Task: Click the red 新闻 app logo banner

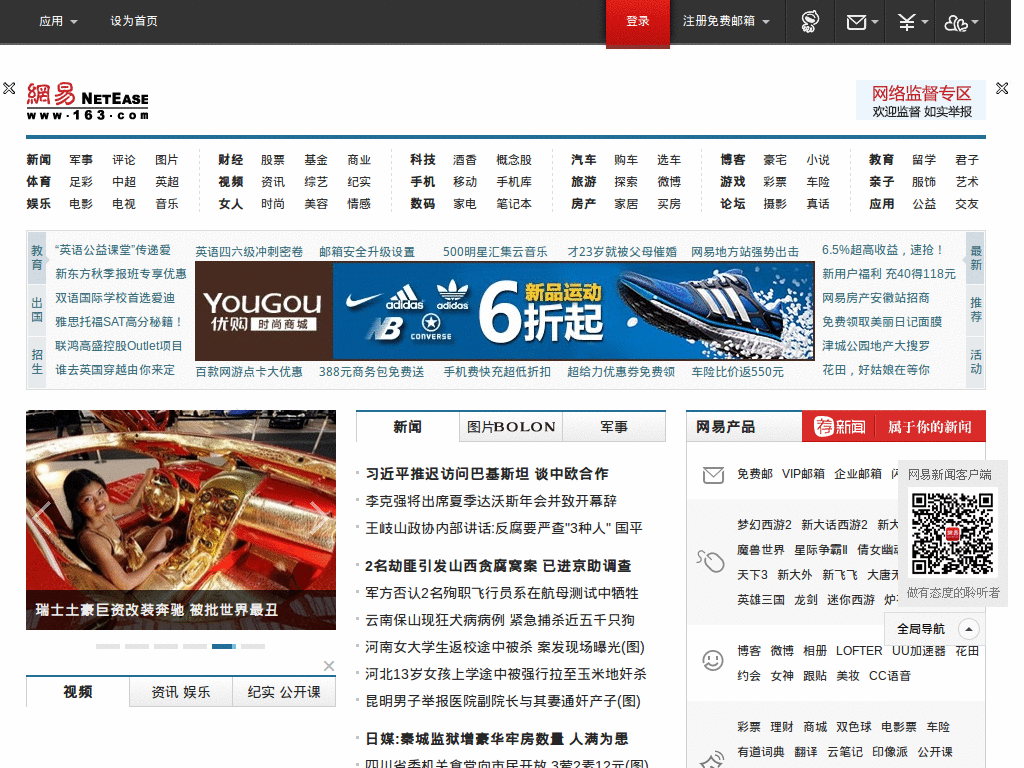Action: (x=893, y=426)
